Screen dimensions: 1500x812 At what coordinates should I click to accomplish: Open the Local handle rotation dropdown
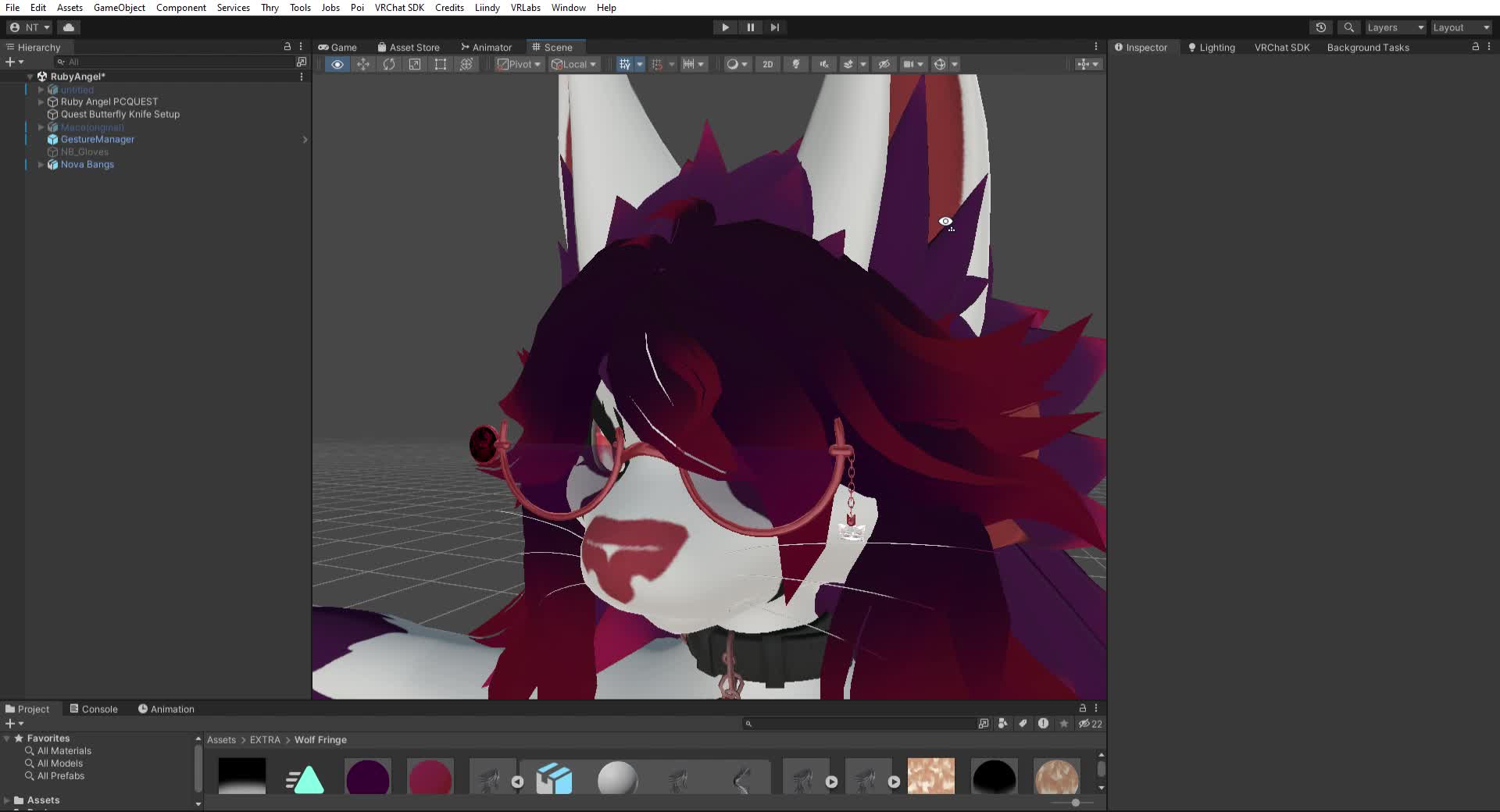(573, 64)
